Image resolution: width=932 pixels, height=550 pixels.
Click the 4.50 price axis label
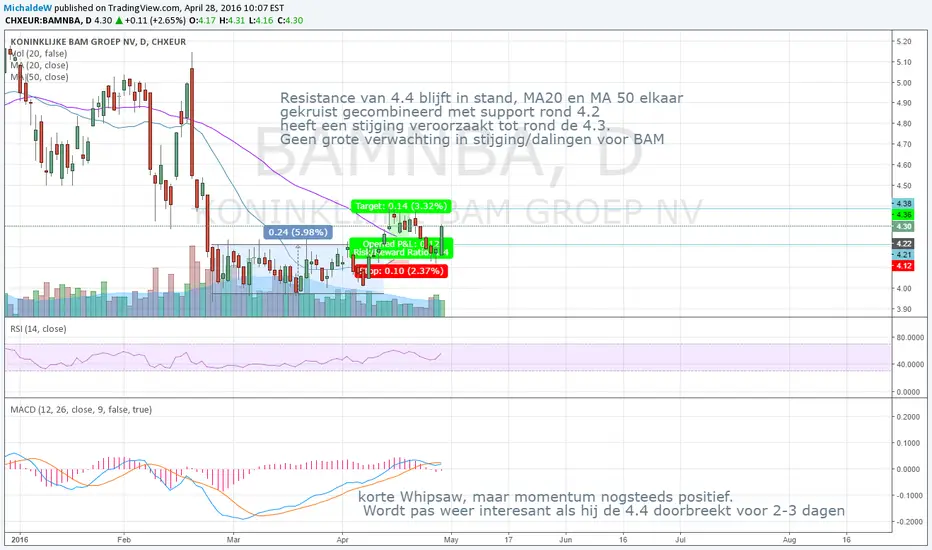tap(903, 186)
